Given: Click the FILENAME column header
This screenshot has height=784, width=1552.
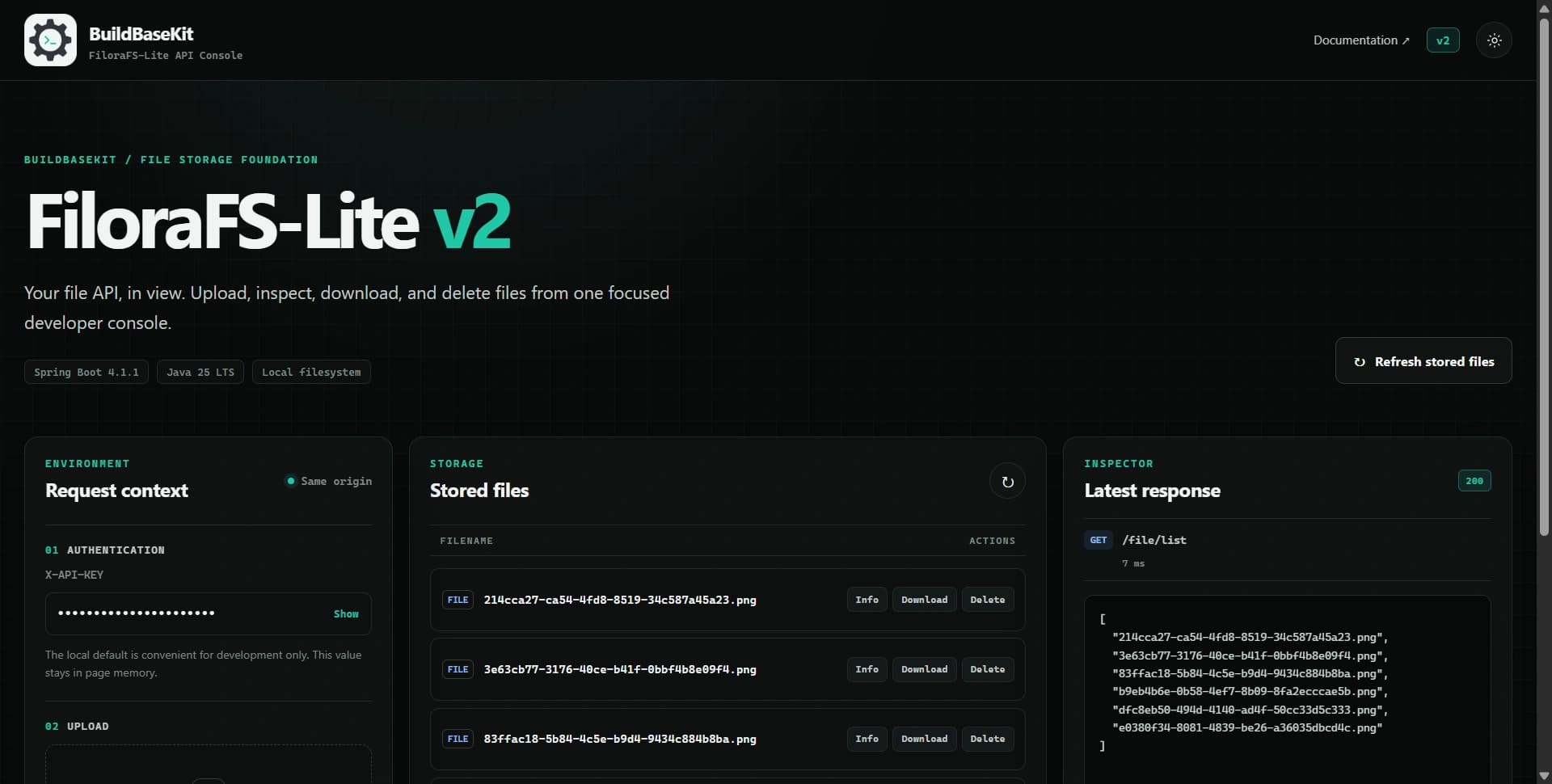Looking at the screenshot, I should [x=466, y=541].
